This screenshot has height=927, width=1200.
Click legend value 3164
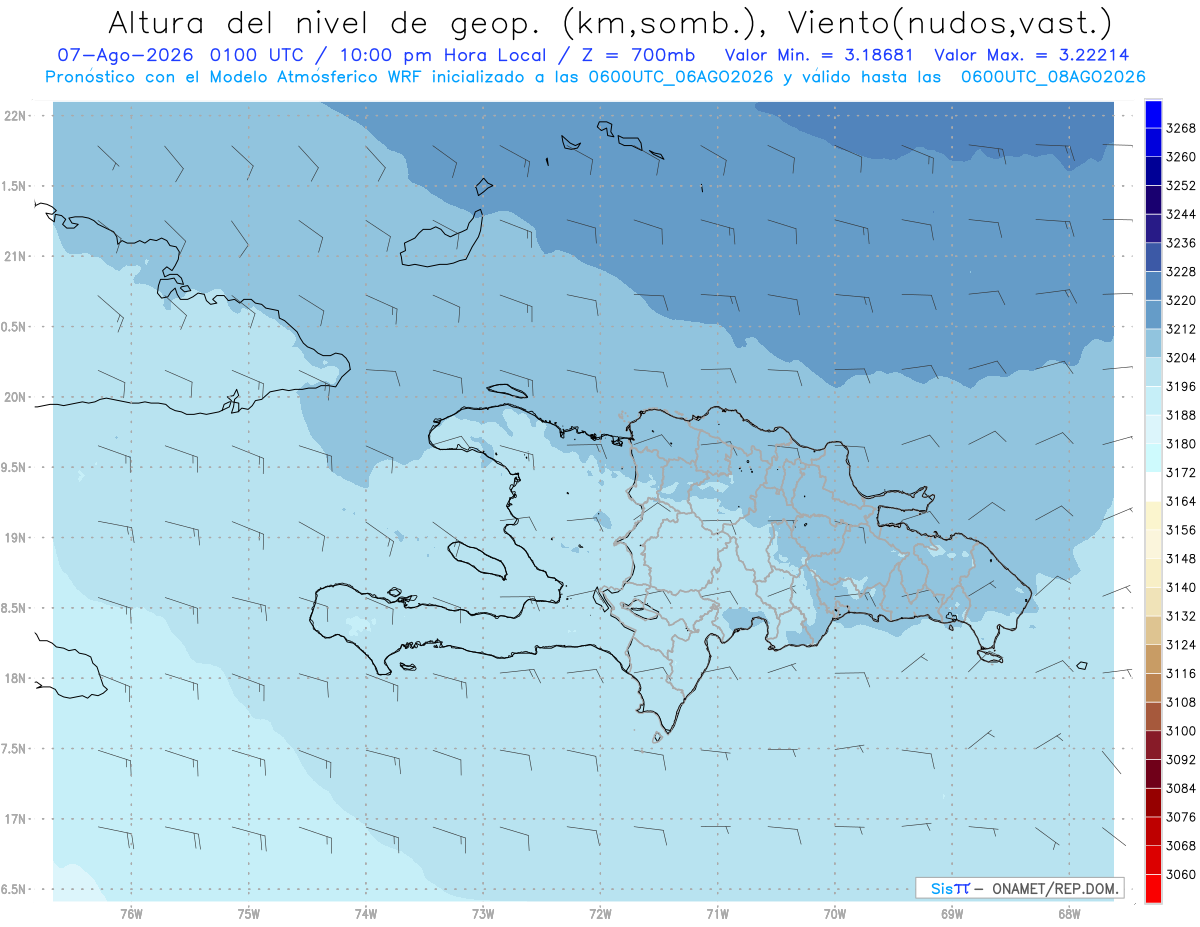[x=1181, y=501]
